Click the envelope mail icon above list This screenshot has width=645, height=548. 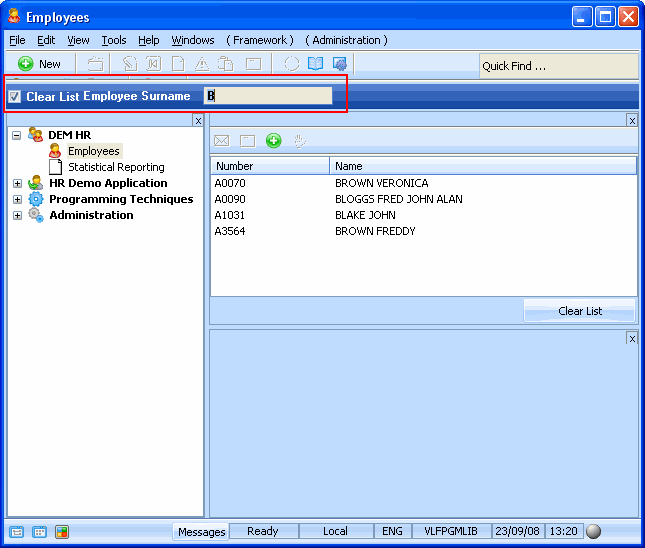click(221, 141)
